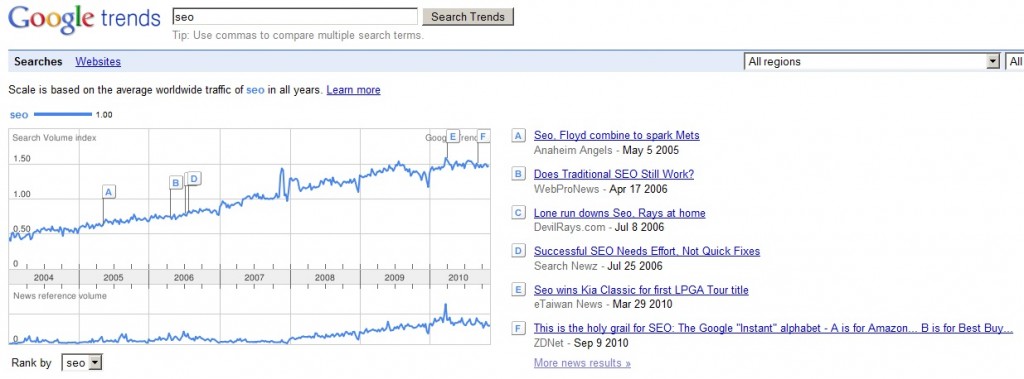Viewport: 1024px width, 379px height.
Task: Open the Rank by seo dropdown
Action: coord(82,363)
